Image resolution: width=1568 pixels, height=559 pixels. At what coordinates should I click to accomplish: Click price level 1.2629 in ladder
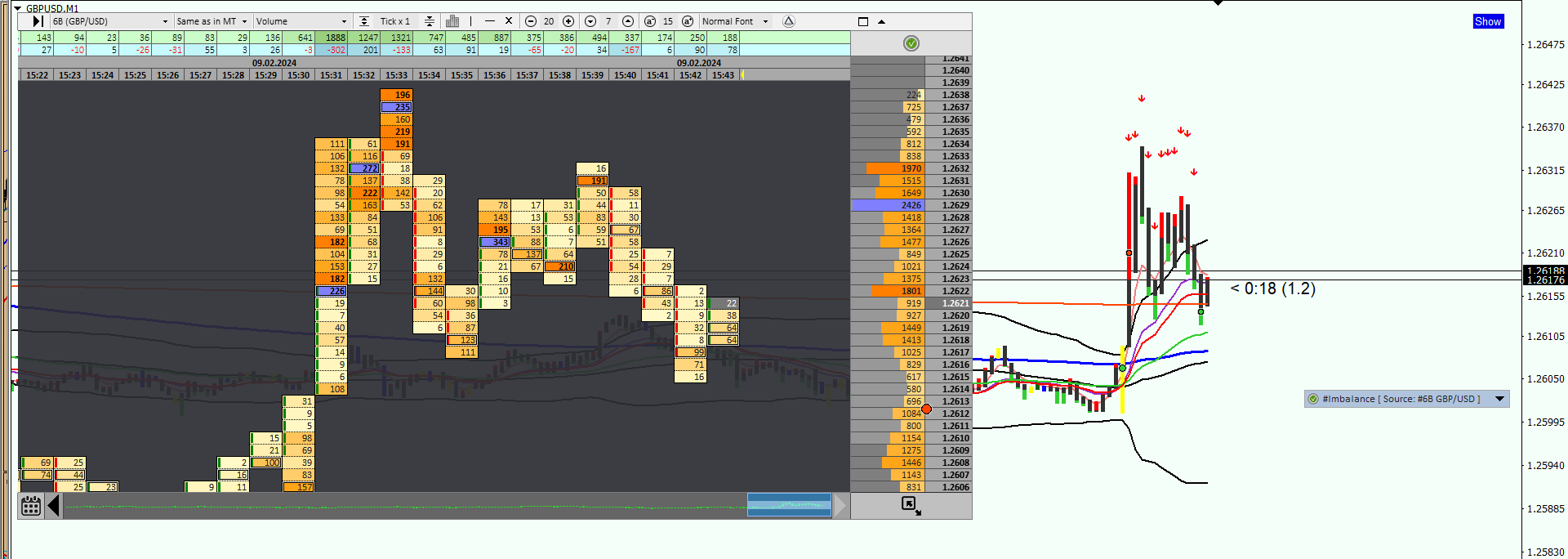[949, 205]
